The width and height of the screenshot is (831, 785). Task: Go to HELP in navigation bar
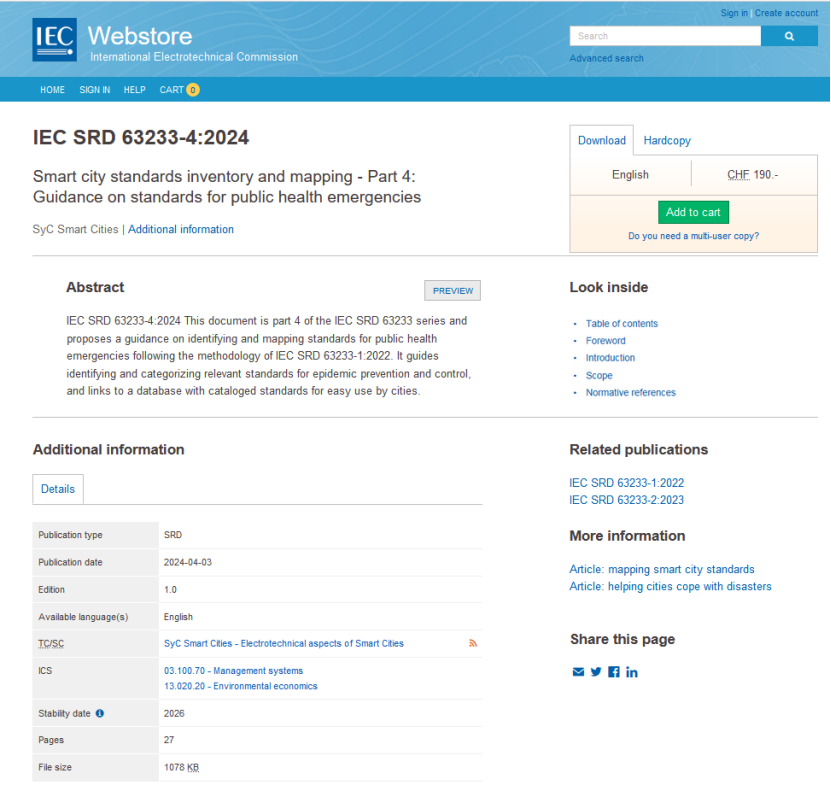[134, 90]
